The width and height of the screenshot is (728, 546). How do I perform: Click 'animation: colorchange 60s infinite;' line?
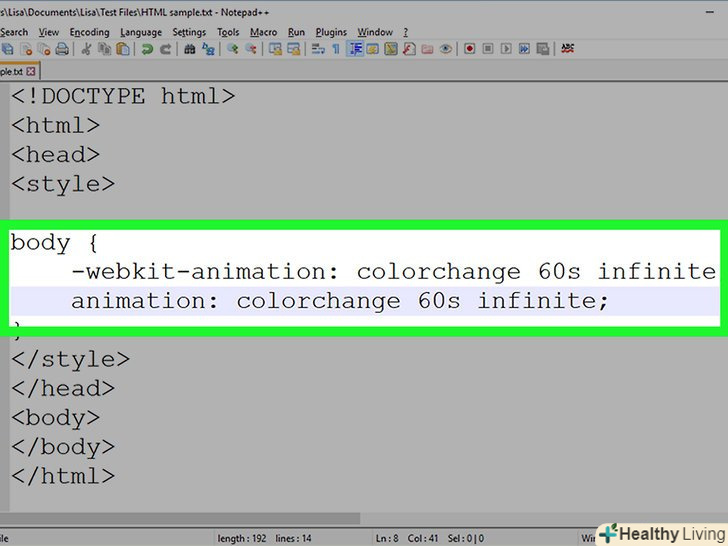click(339, 301)
